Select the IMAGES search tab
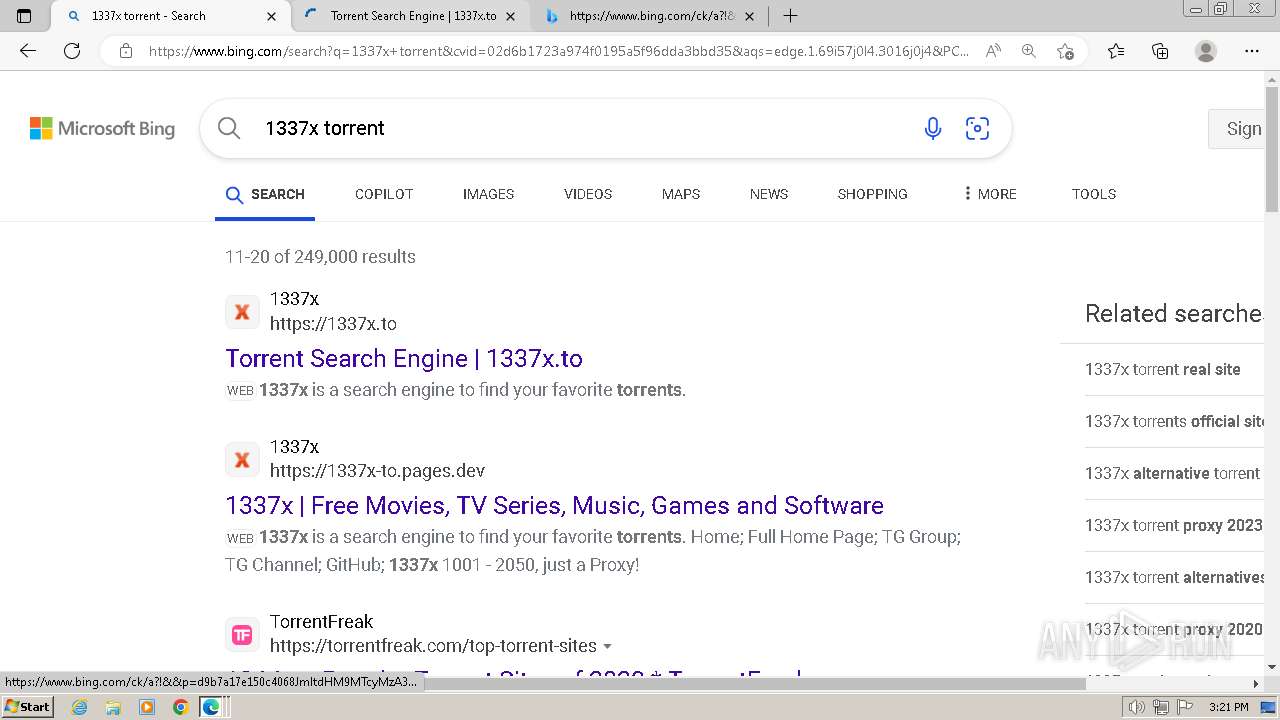Image resolution: width=1280 pixels, height=720 pixels. 488,194
